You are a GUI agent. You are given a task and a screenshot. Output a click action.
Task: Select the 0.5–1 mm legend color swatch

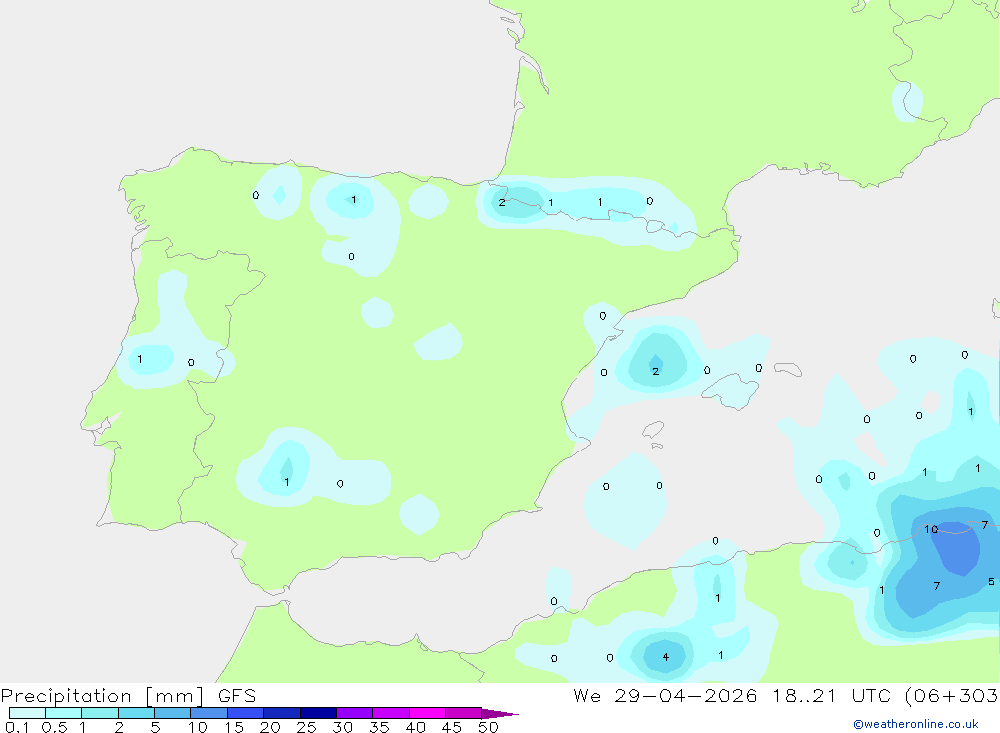pyautogui.click(x=63, y=713)
